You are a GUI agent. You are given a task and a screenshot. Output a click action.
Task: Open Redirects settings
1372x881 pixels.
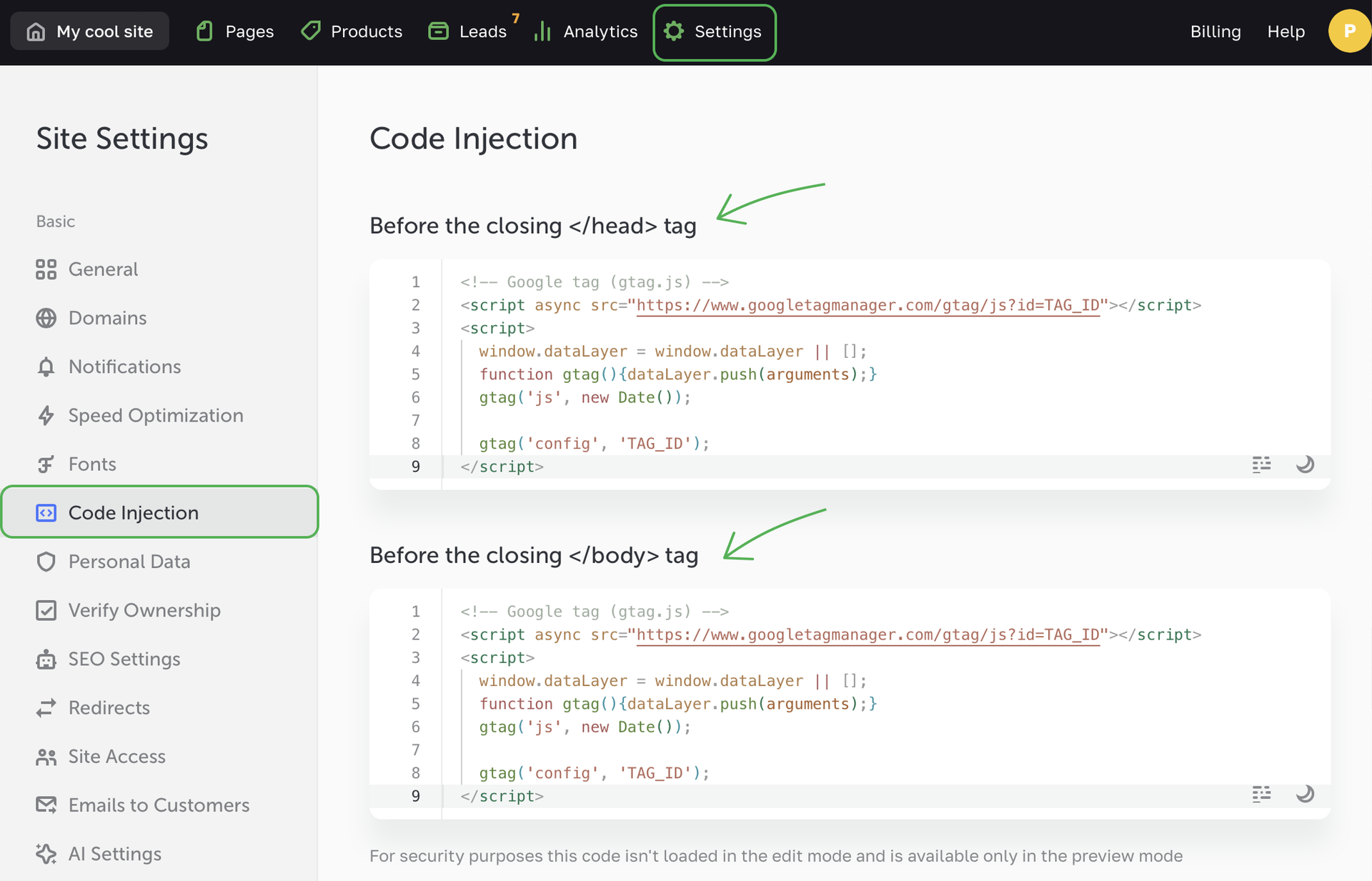pos(109,707)
